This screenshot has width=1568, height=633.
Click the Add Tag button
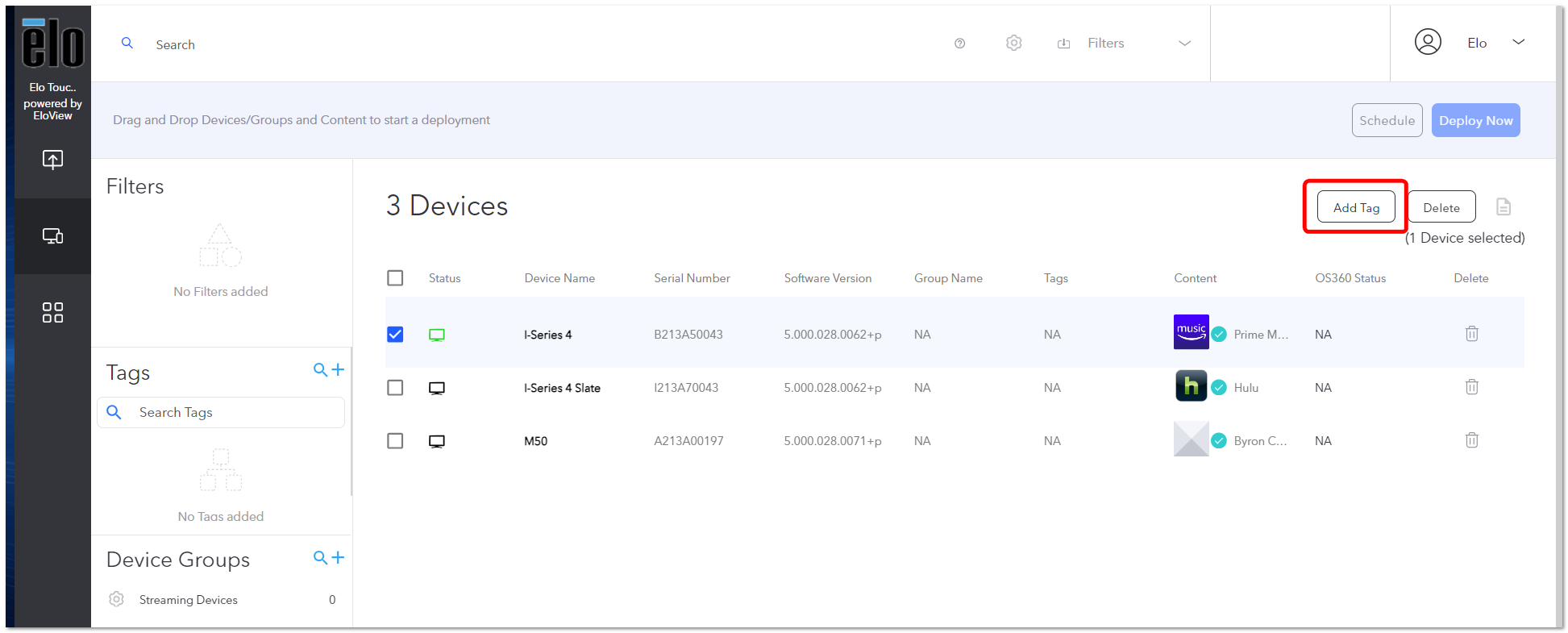[1356, 207]
